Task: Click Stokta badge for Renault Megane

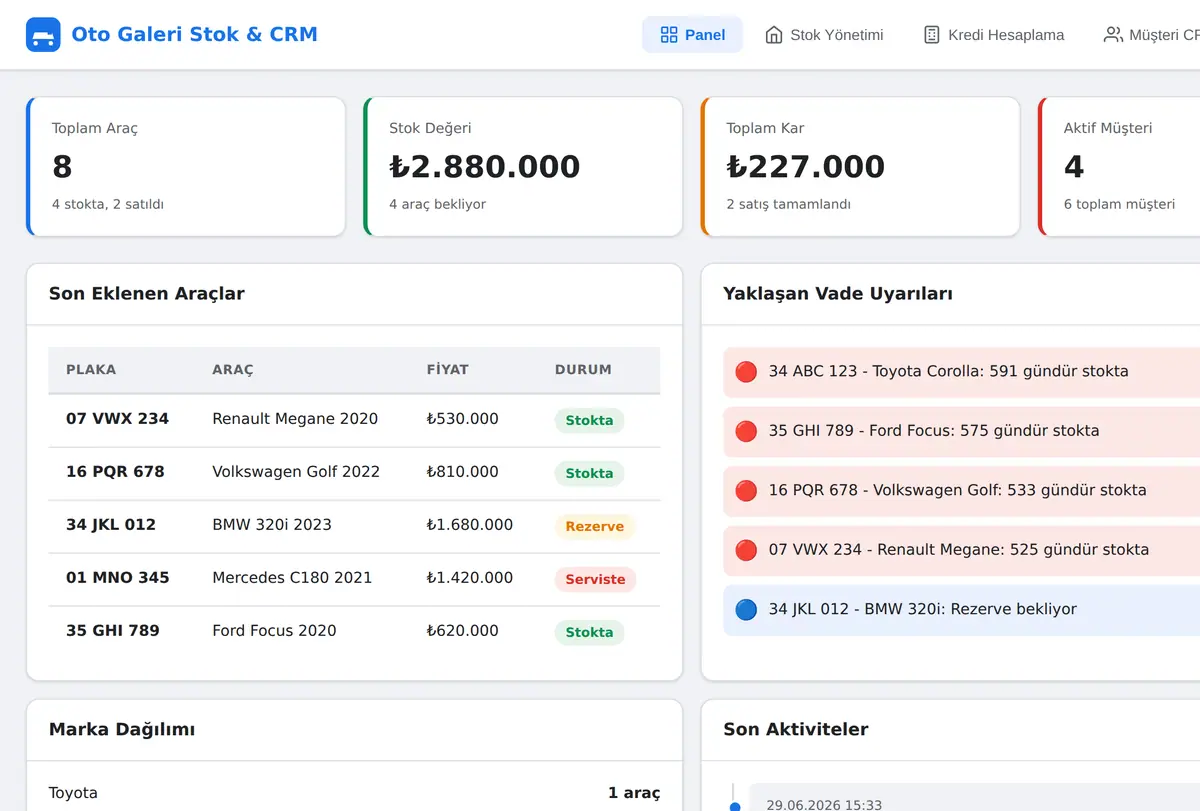Action: click(589, 421)
